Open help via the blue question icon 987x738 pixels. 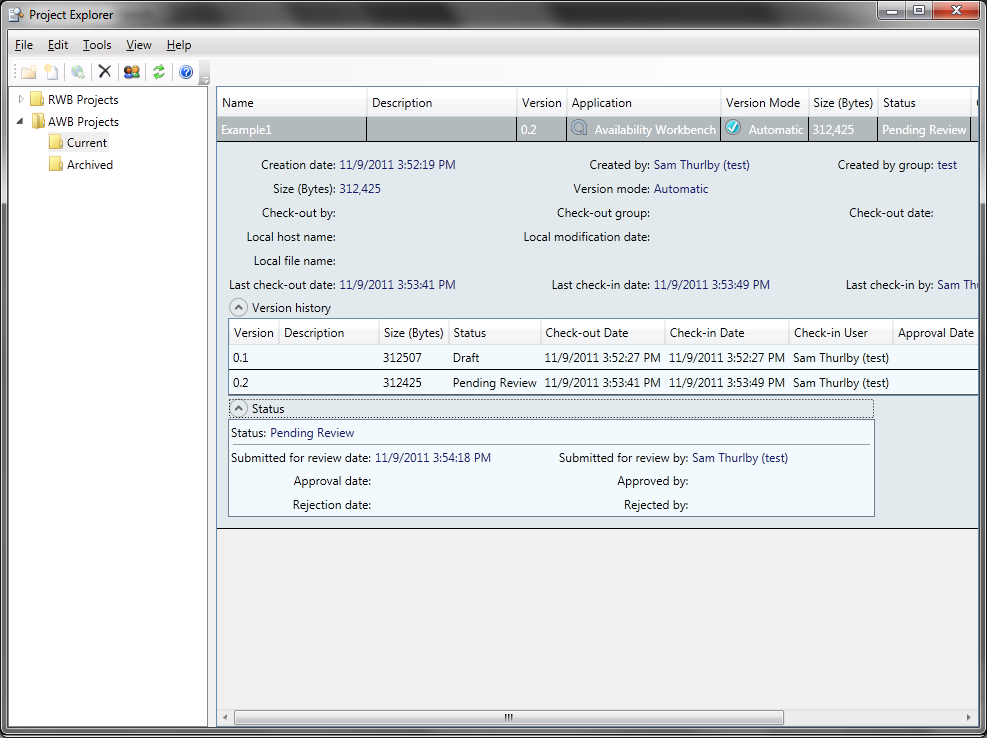click(185, 72)
